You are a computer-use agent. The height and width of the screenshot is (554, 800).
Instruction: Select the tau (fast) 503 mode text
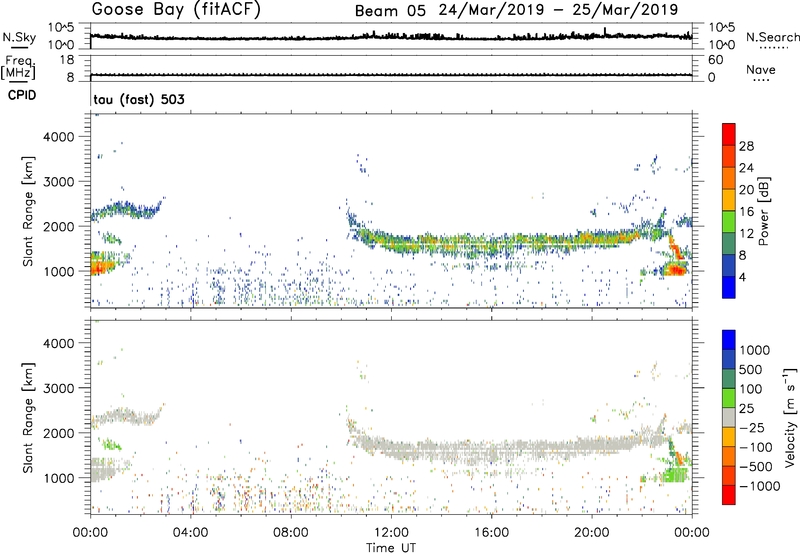[x=139, y=99]
